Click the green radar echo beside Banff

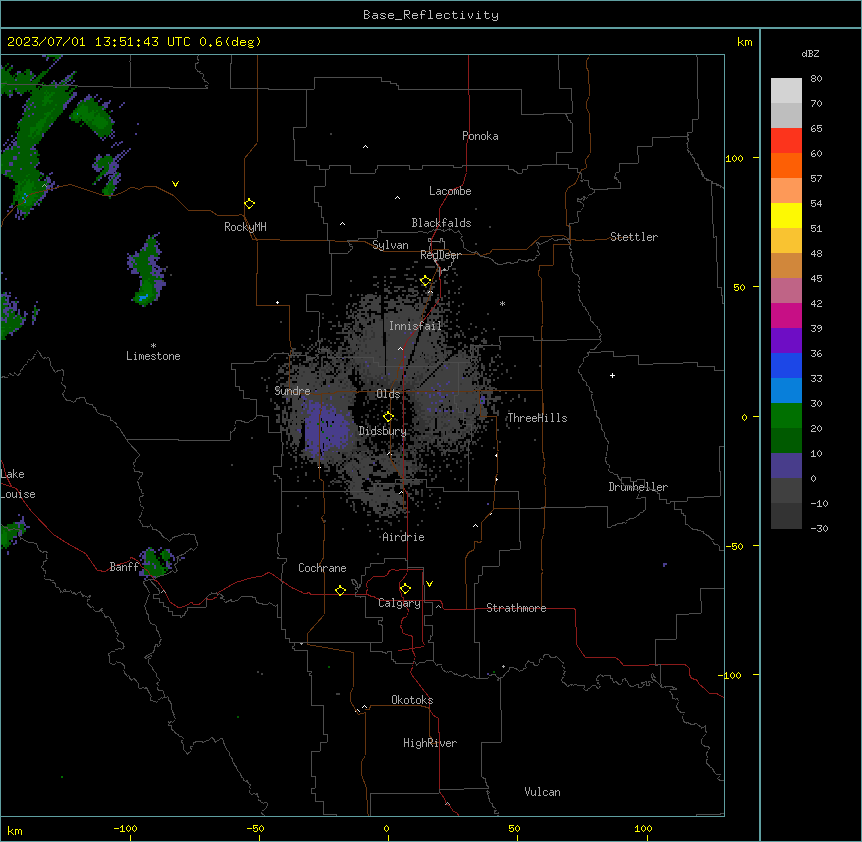tap(157, 562)
